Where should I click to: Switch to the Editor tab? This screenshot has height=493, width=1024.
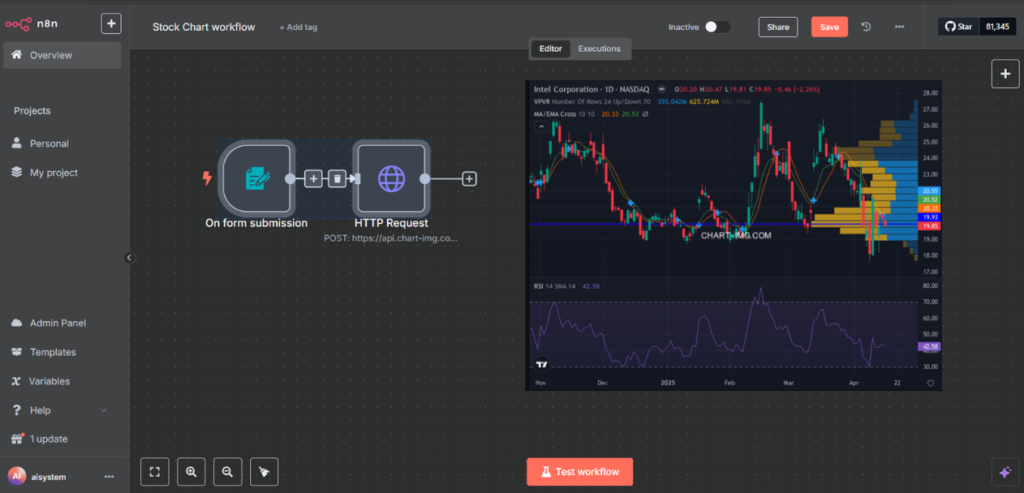coord(550,48)
